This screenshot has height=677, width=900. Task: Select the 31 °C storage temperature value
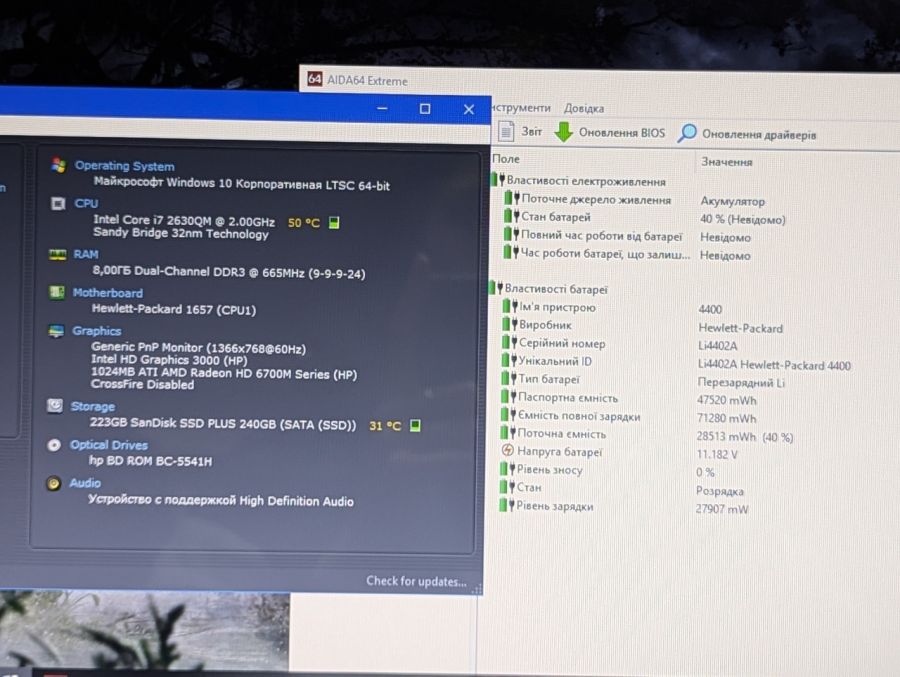(x=385, y=425)
